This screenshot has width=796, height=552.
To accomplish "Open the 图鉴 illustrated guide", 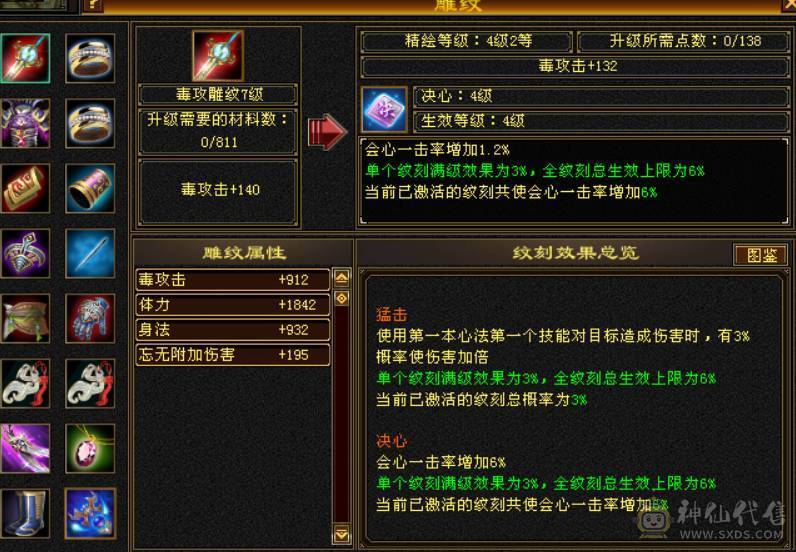I will pyautogui.click(x=761, y=255).
